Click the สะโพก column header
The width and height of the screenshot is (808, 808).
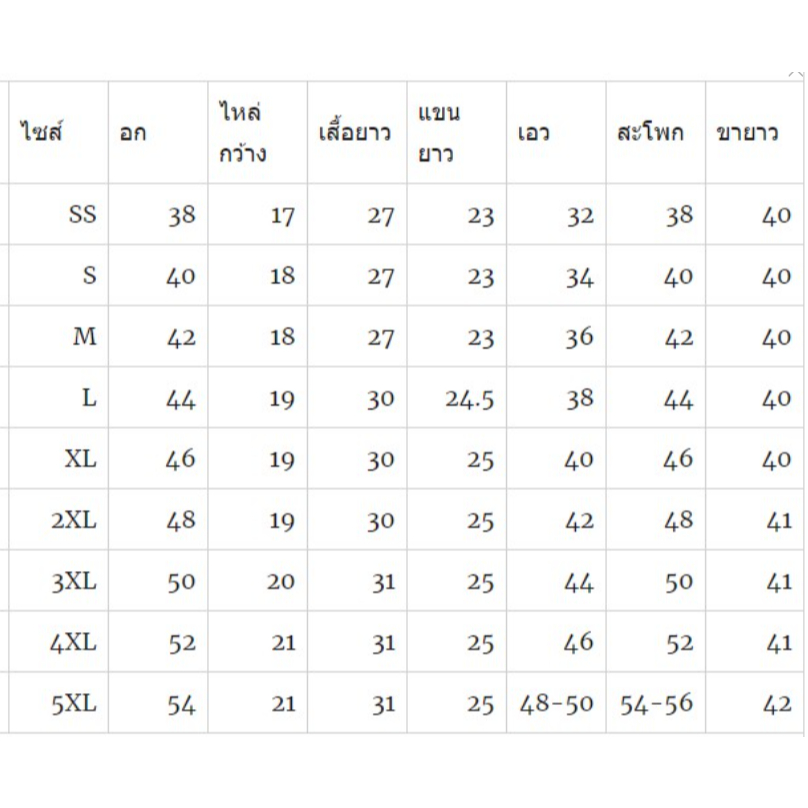point(651,133)
